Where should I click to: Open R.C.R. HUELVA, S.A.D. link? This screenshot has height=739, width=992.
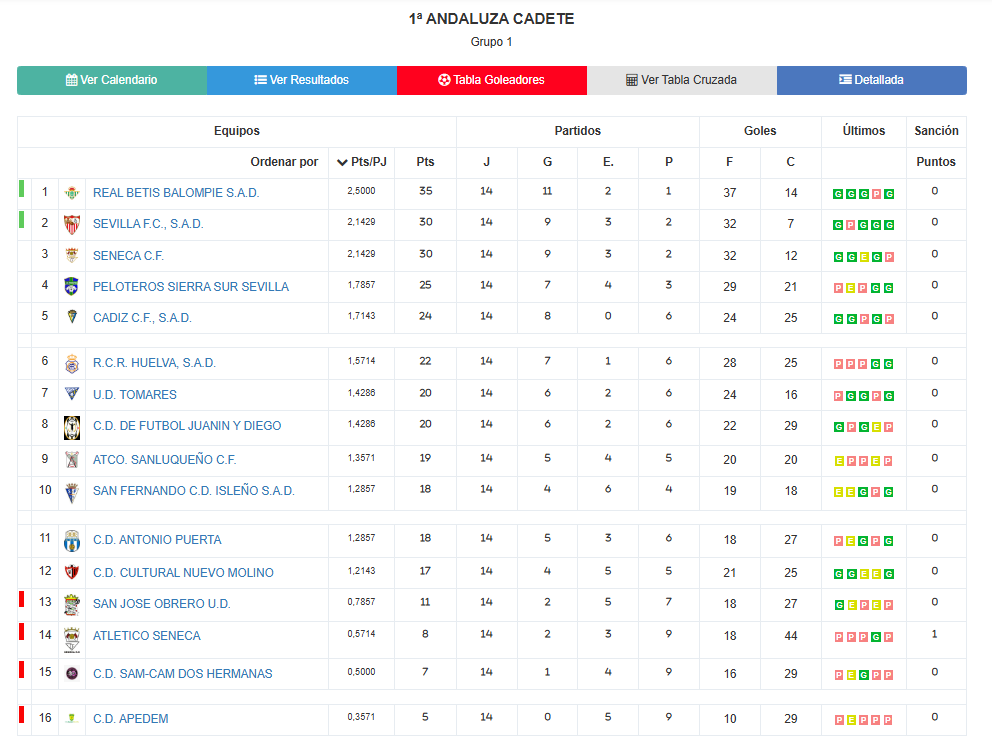tap(154, 363)
